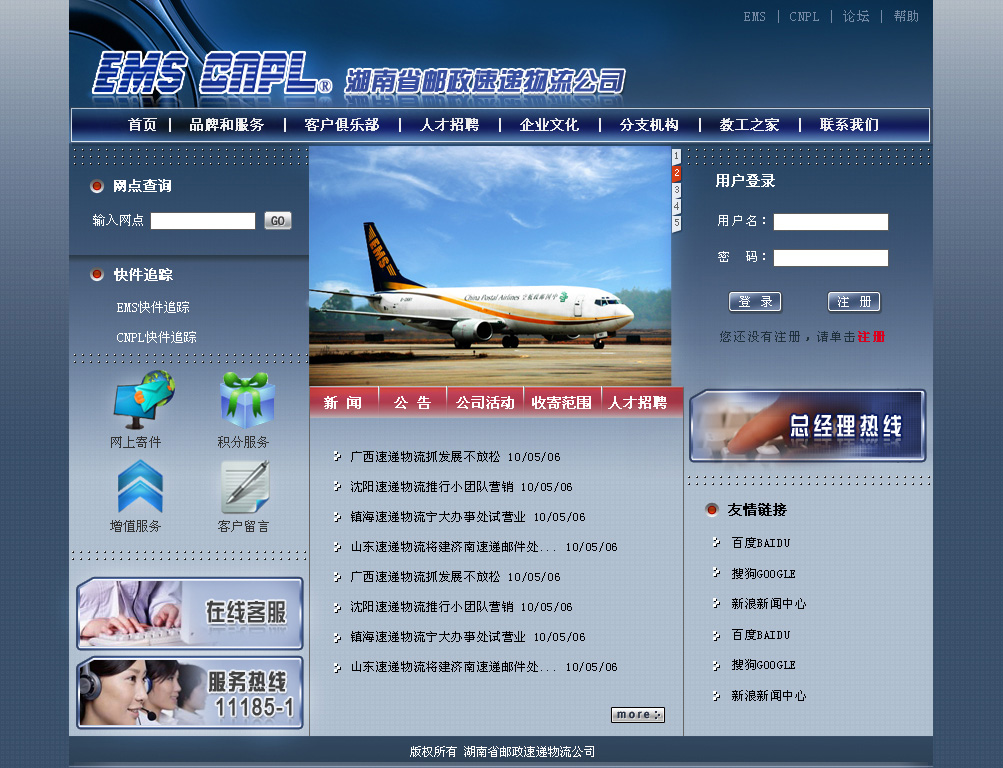This screenshot has height=768, width=1003.
Task: Click the GO search button
Action: 278,221
